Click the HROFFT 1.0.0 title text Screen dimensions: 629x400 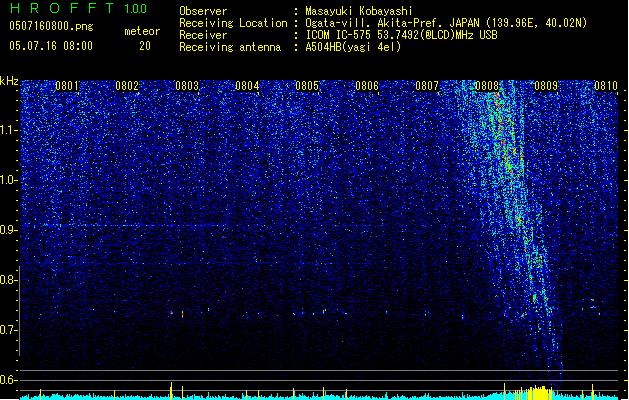coord(78,8)
